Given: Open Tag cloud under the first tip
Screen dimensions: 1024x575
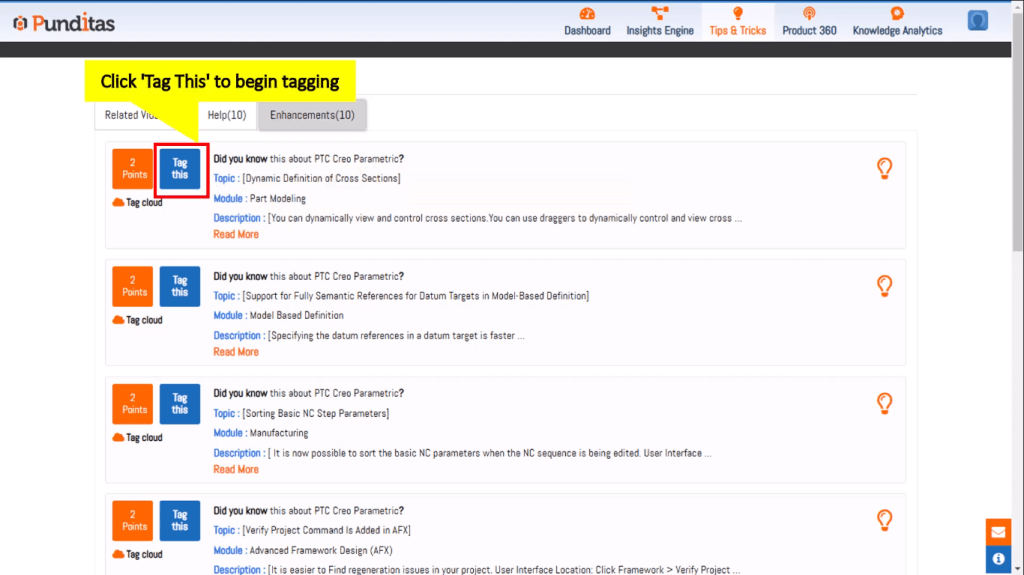Looking at the screenshot, I should pyautogui.click(x=138, y=203).
